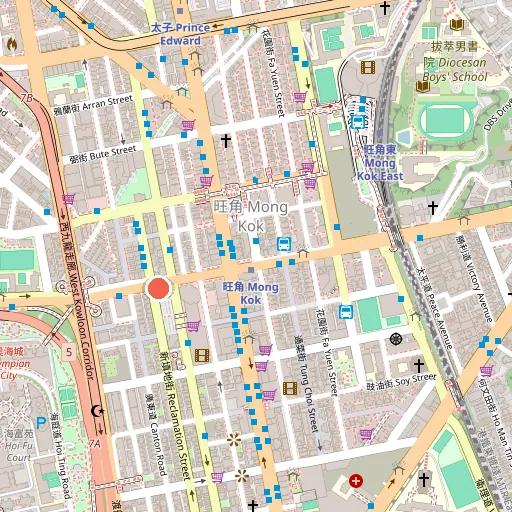Select the Soy Street label

pyautogui.click(x=401, y=381)
